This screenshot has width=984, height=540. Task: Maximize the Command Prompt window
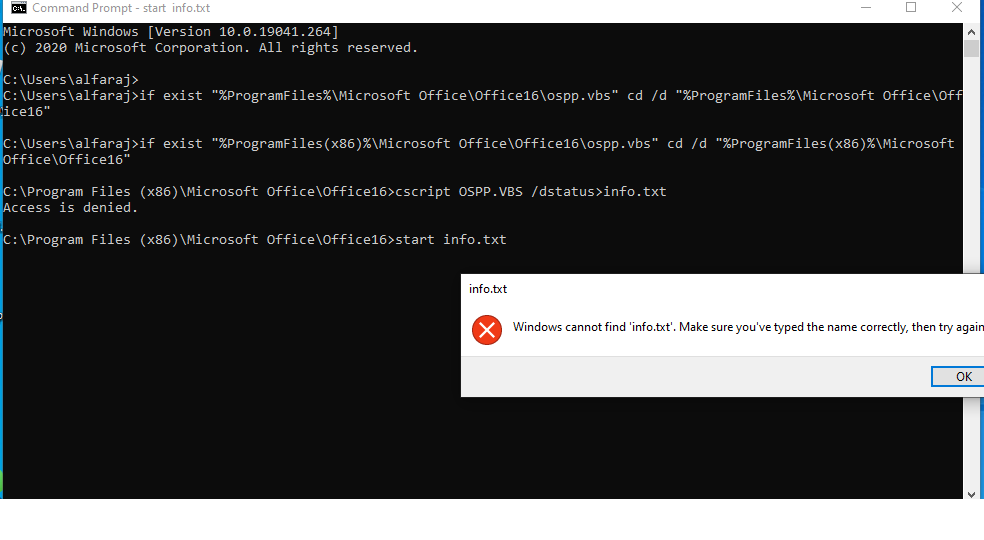click(911, 8)
